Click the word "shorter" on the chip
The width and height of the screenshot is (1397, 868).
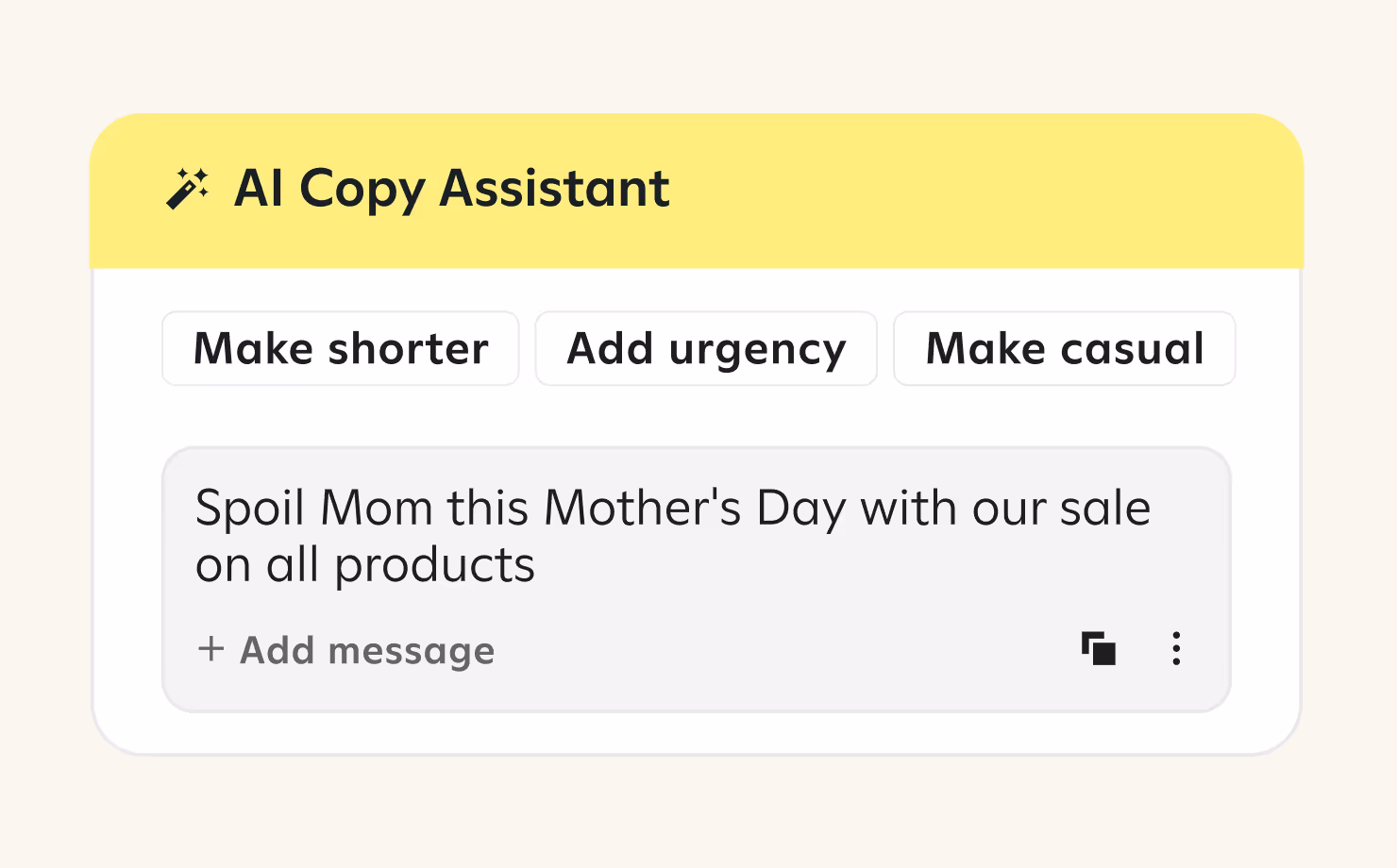coord(408,349)
